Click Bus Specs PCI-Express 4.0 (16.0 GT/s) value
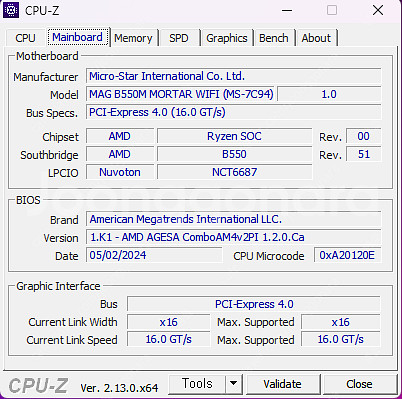402x399 pixels. 234,112
